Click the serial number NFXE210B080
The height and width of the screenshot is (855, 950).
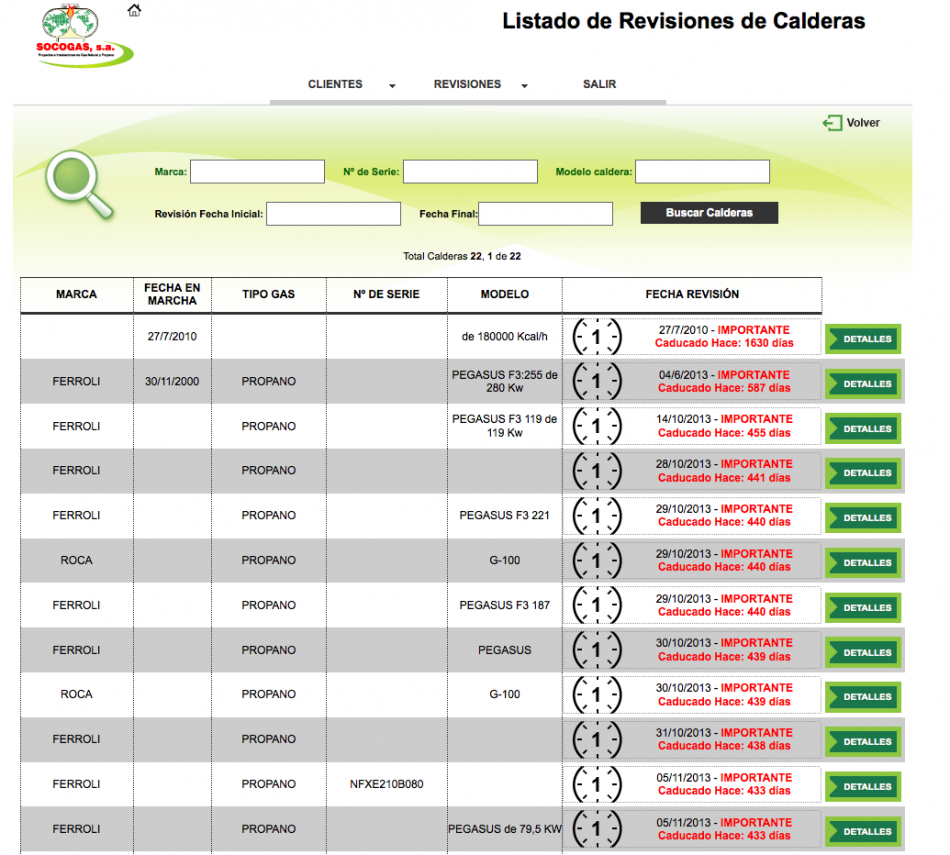387,784
